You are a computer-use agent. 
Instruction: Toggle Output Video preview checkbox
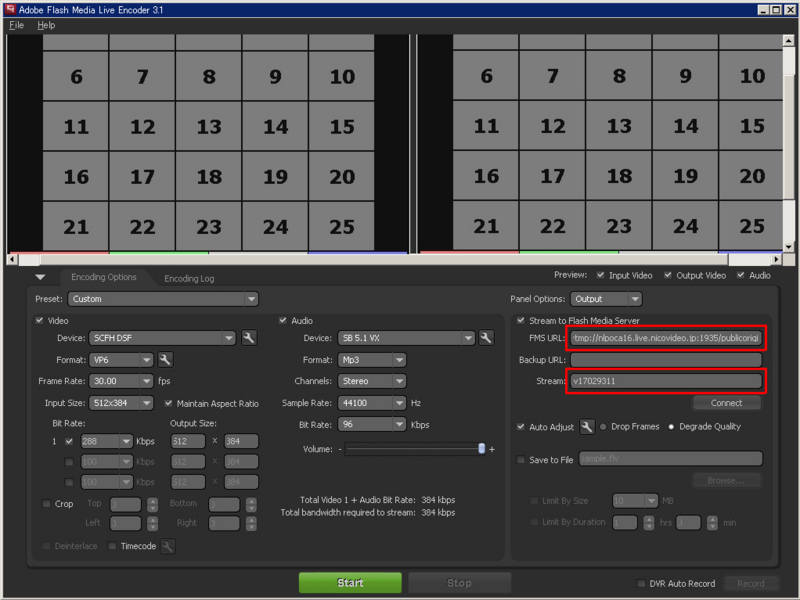tap(668, 275)
